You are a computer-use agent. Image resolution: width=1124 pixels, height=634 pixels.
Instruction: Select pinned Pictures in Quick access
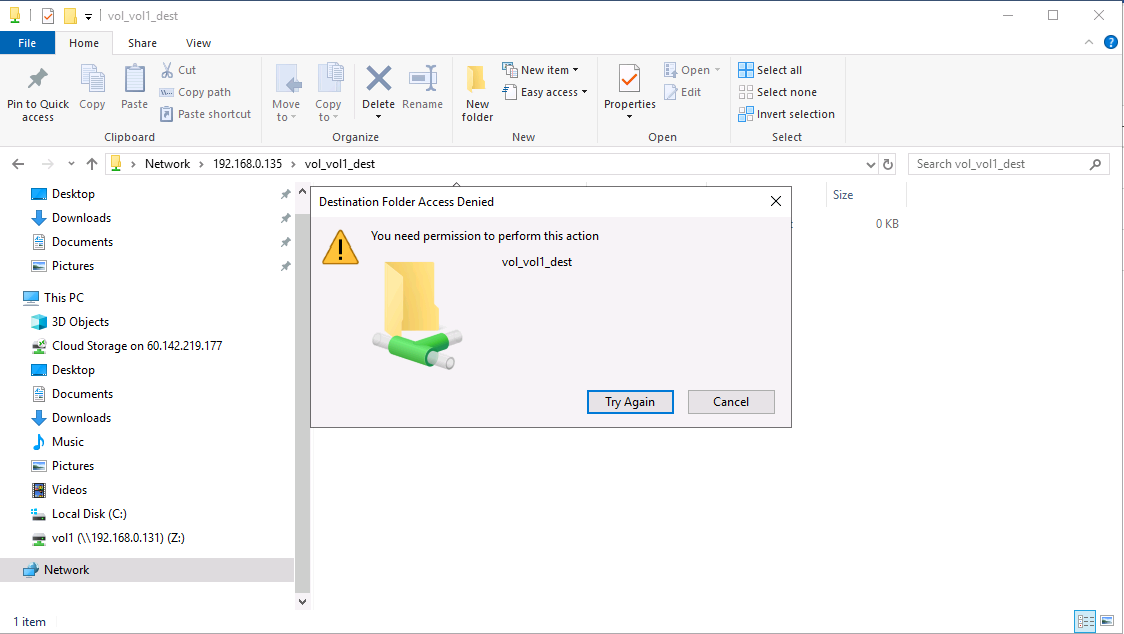[62, 266]
